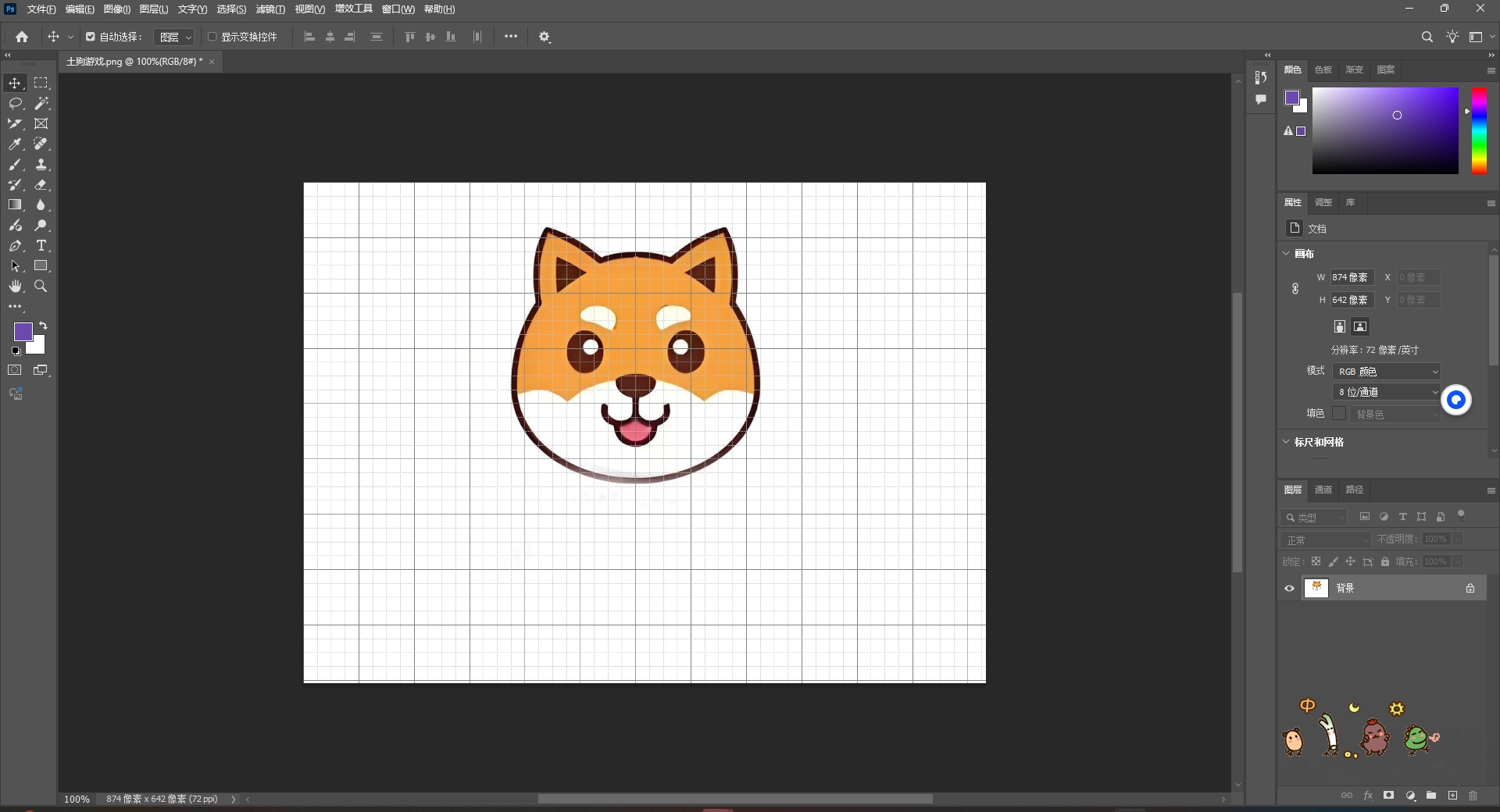The width and height of the screenshot is (1500, 812).
Task: Toggle the 自动选择 checkbox
Action: click(91, 37)
